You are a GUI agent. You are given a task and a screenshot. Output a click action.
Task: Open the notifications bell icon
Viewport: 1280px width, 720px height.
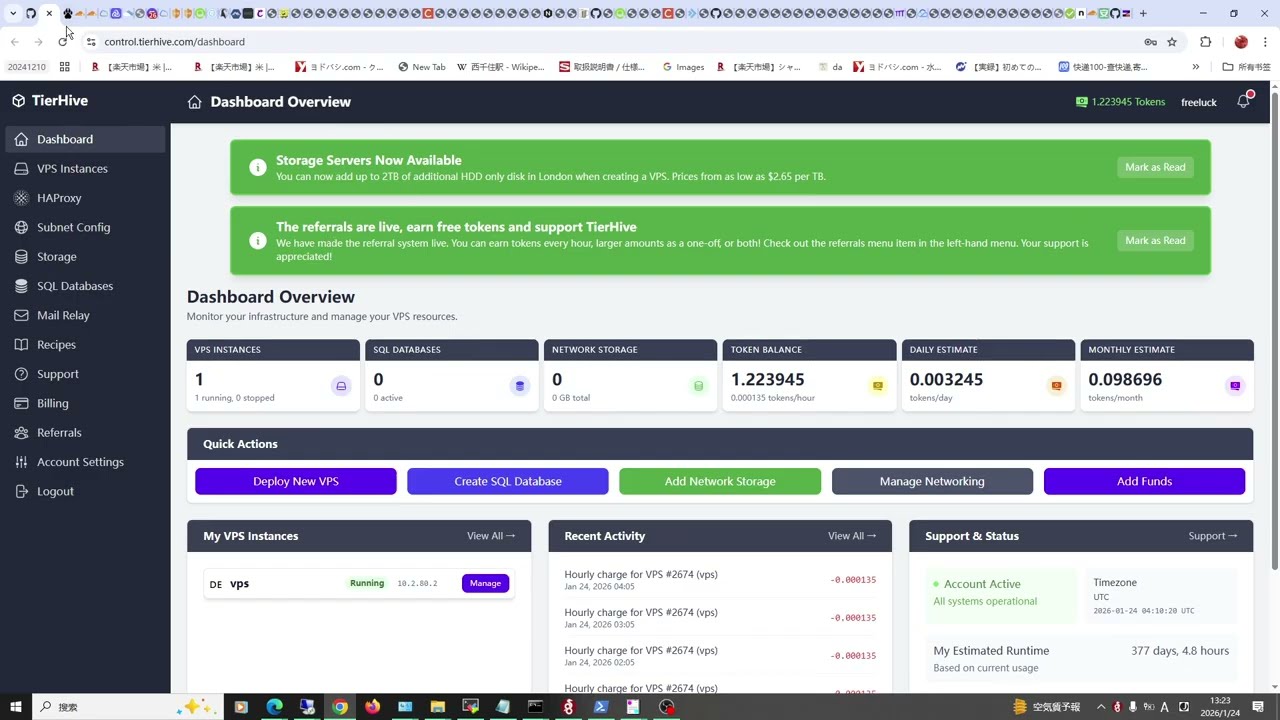pos(1243,101)
